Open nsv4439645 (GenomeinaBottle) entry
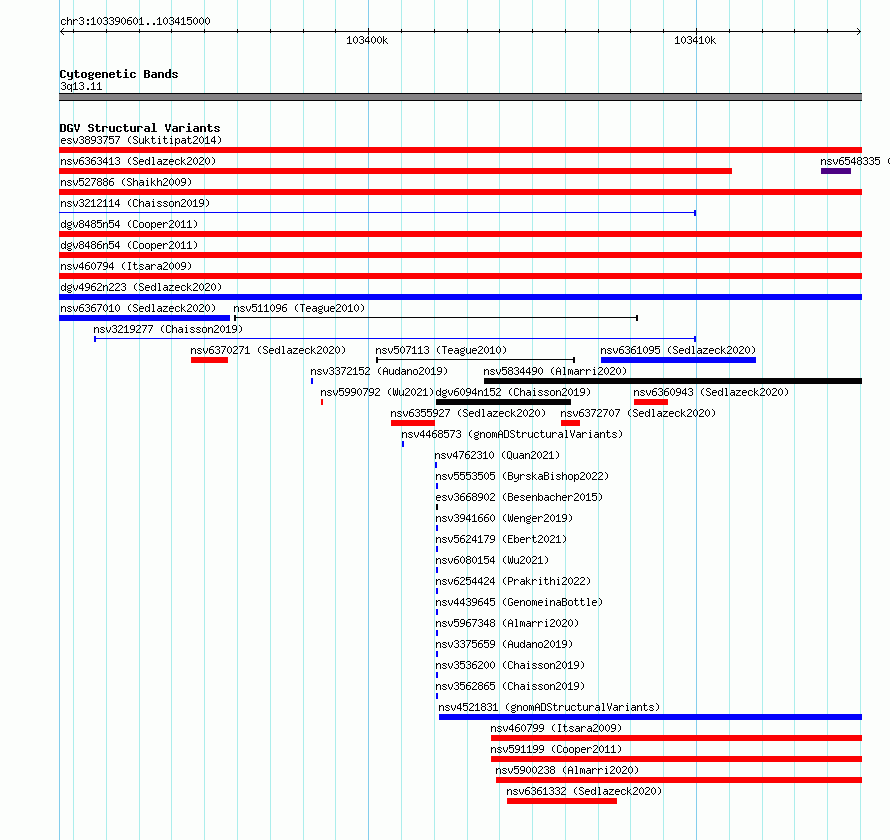Image resolution: width=890 pixels, height=840 pixels. 519,602
